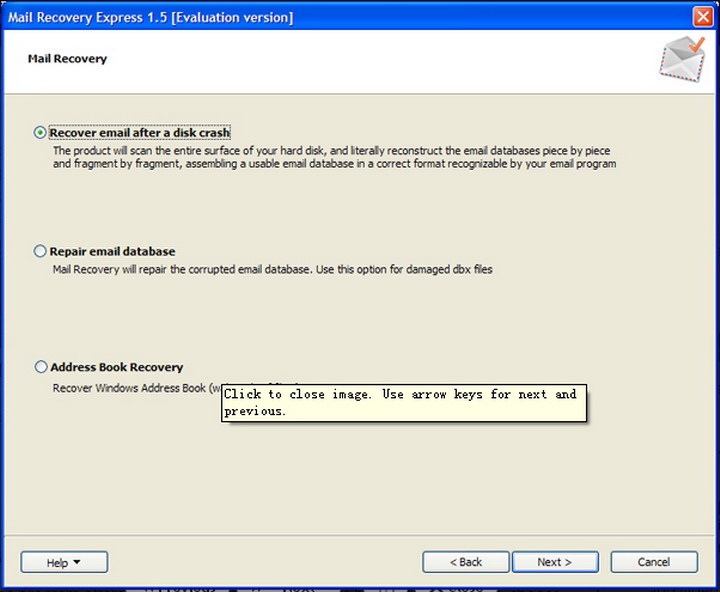Go to the previous step with Back

coord(466,562)
